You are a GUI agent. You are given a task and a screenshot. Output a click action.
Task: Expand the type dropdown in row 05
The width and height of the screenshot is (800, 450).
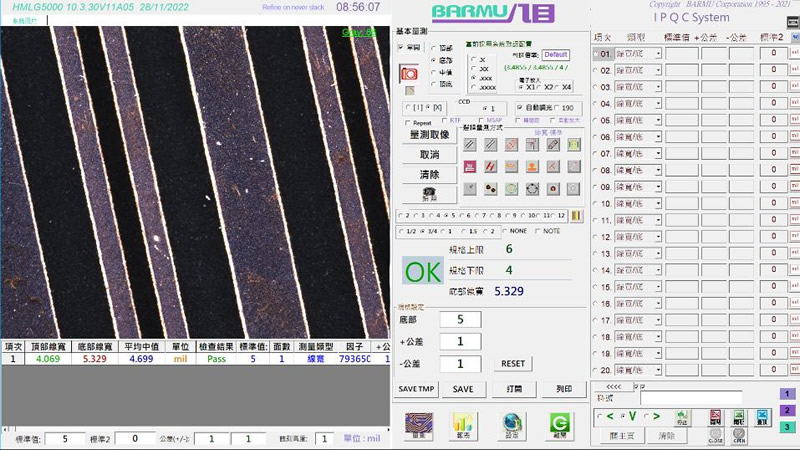(658, 120)
